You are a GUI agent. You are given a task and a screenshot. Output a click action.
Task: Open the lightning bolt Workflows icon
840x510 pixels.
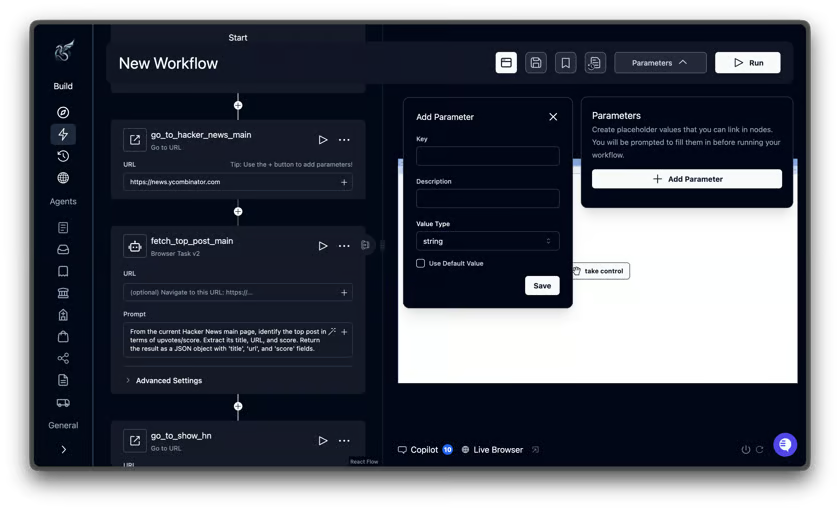pos(63,134)
